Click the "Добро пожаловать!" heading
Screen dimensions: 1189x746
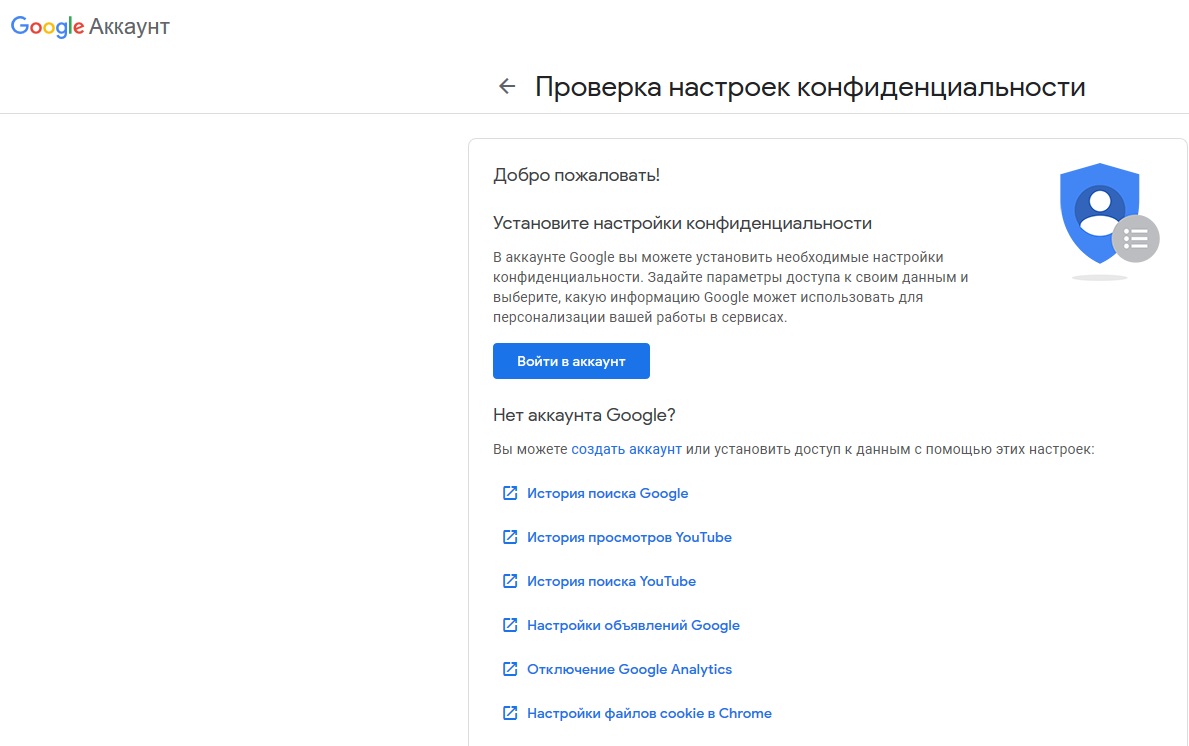pos(576,175)
